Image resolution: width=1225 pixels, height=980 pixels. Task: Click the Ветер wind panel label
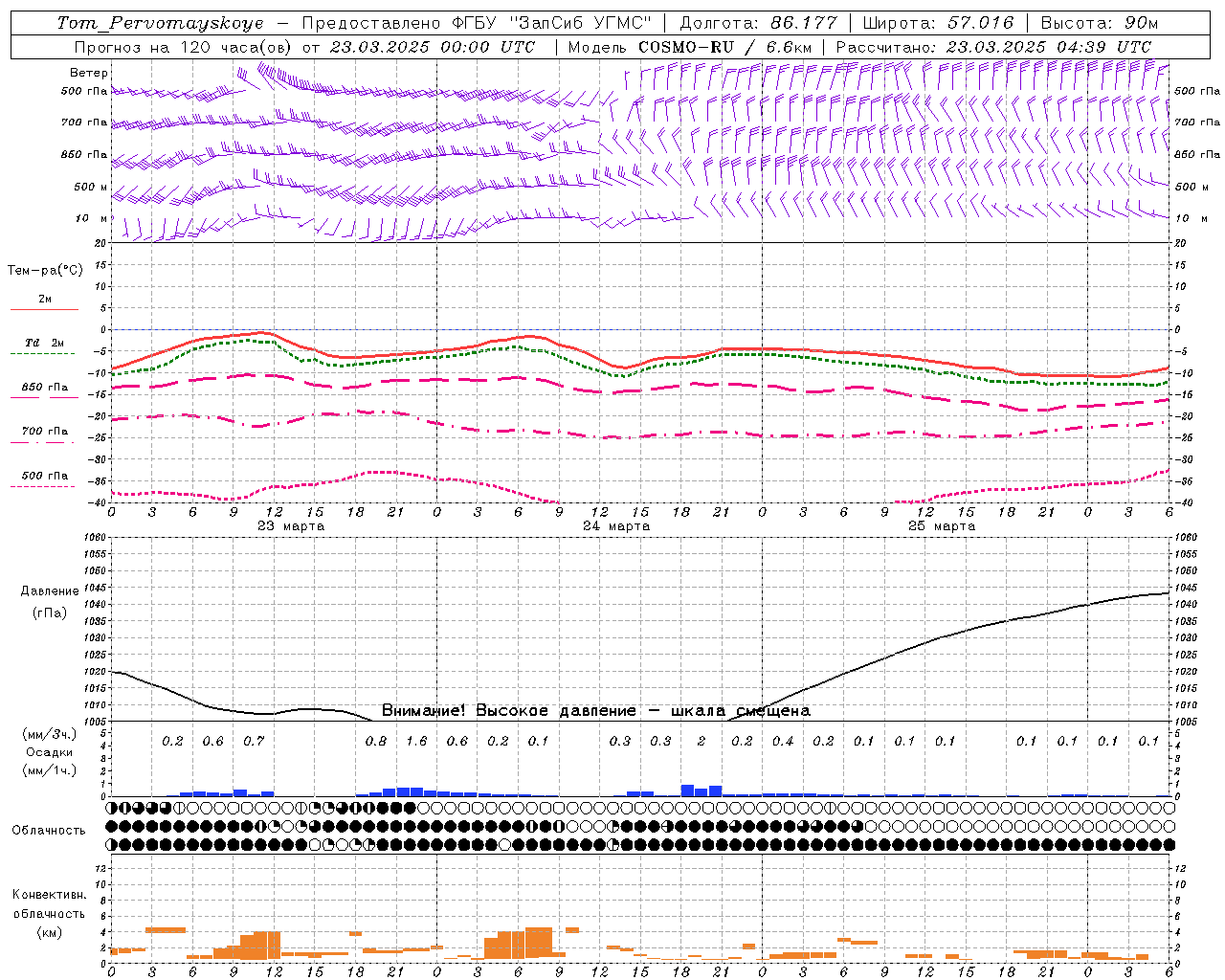88,73
